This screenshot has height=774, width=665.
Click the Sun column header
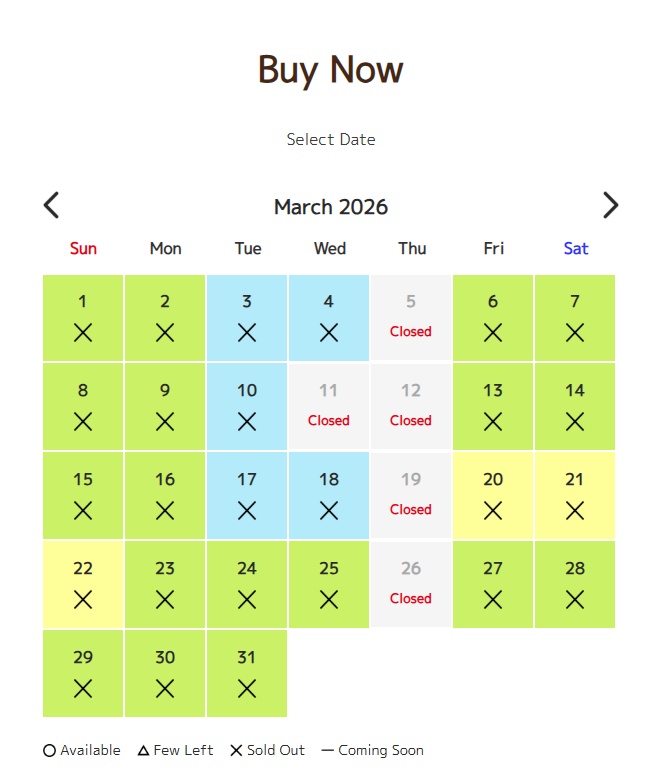83,249
